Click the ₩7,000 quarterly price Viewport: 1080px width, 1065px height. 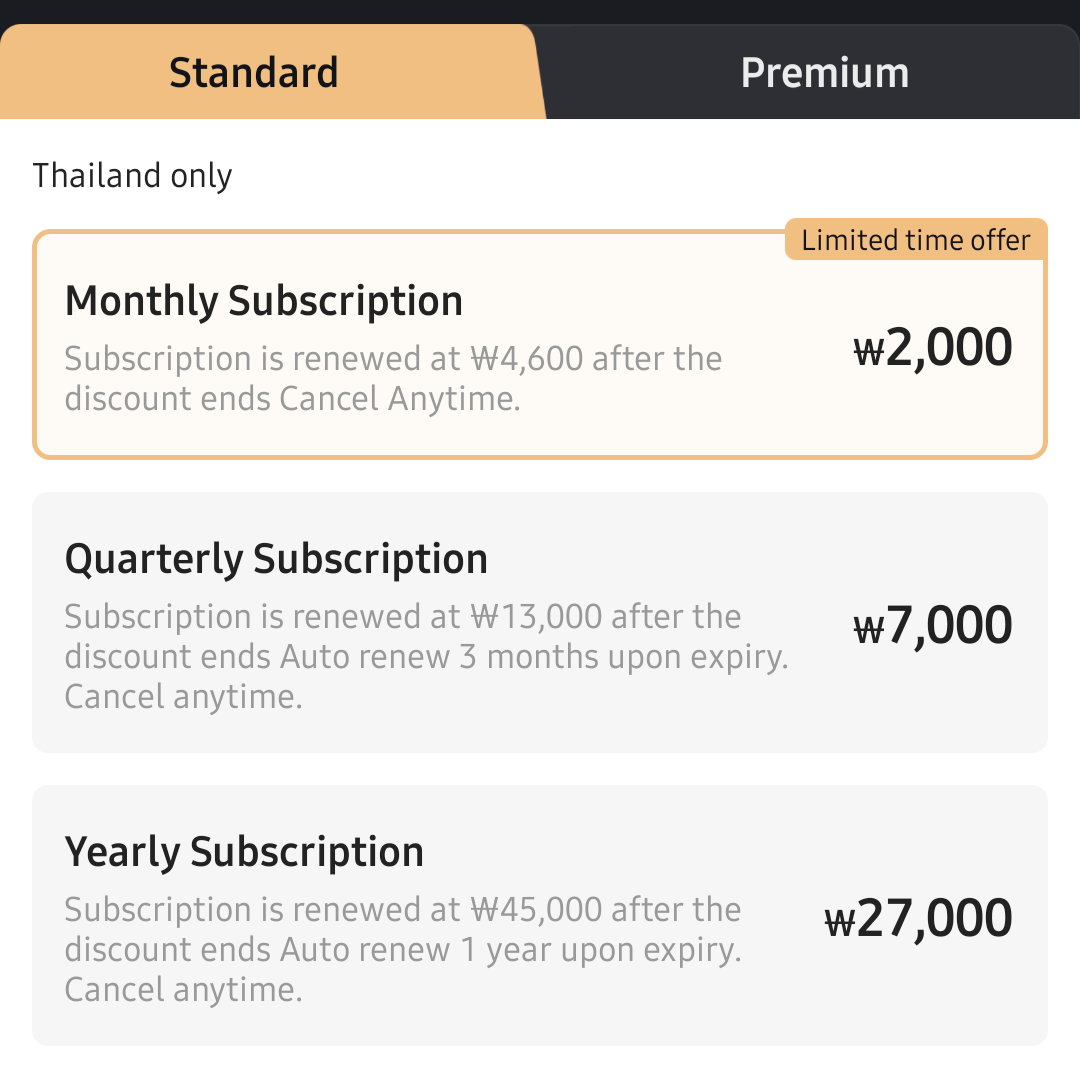[x=932, y=626]
